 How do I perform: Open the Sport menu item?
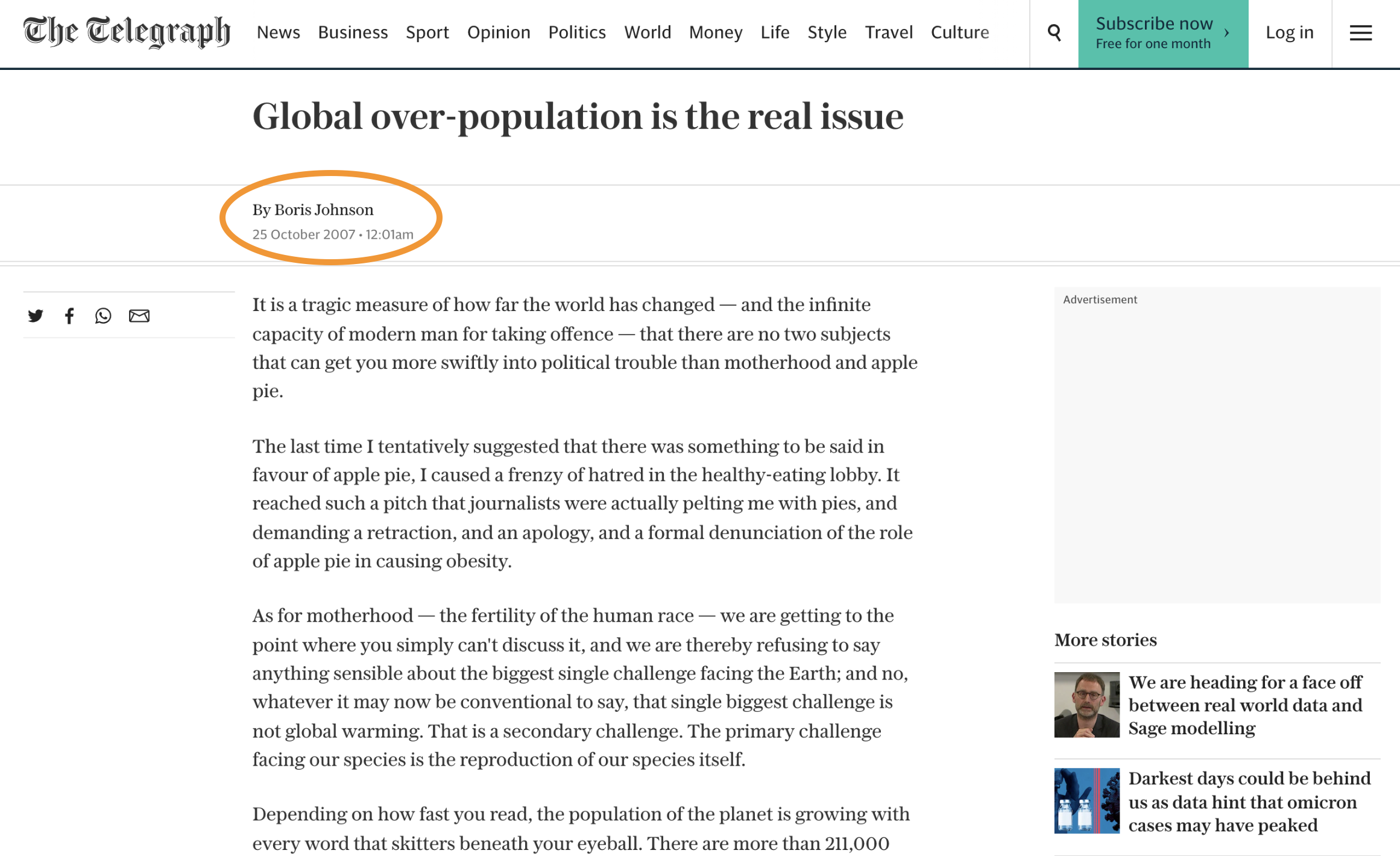tap(427, 33)
